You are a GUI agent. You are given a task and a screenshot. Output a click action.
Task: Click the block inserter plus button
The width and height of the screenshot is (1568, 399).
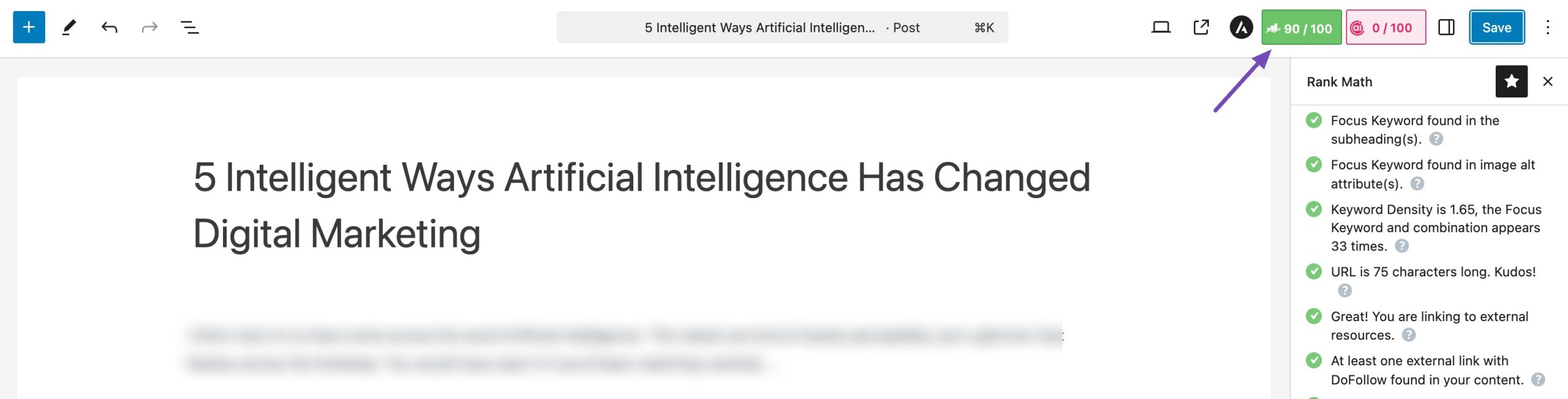coord(29,27)
